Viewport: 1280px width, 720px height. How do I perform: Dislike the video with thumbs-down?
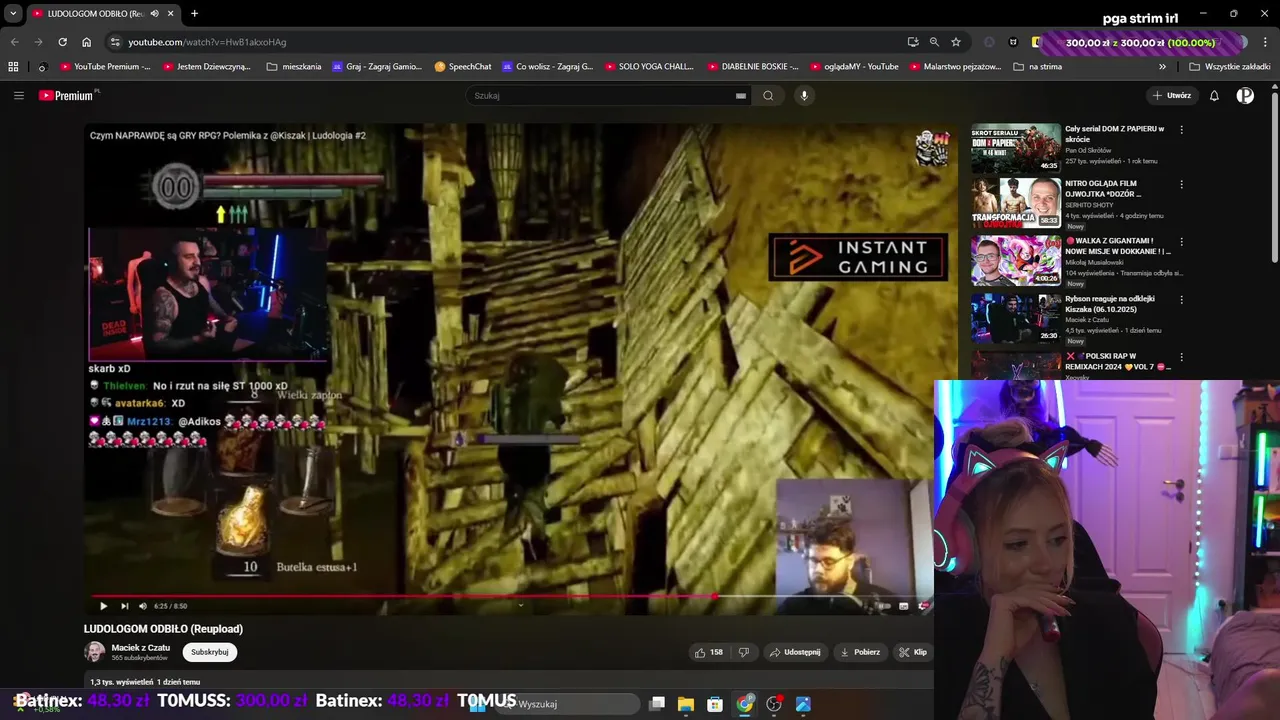[x=743, y=652]
